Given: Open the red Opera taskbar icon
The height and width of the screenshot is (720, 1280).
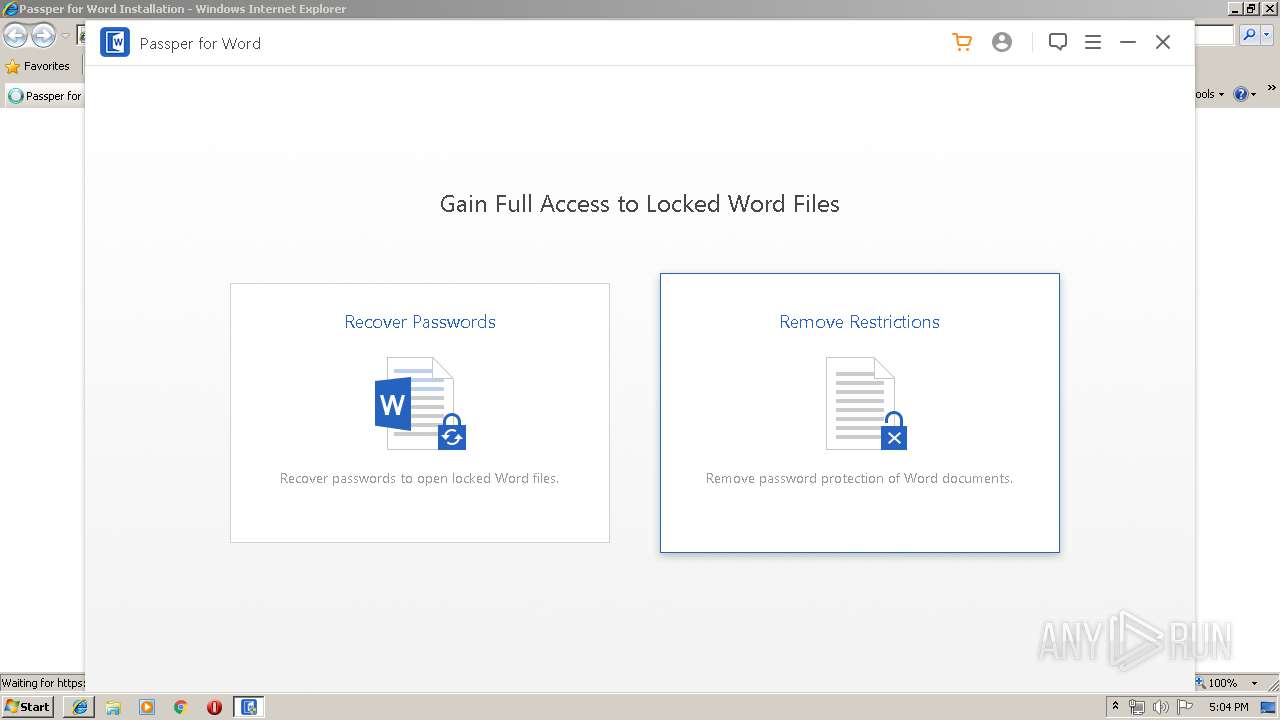Looking at the screenshot, I should pos(214,707).
